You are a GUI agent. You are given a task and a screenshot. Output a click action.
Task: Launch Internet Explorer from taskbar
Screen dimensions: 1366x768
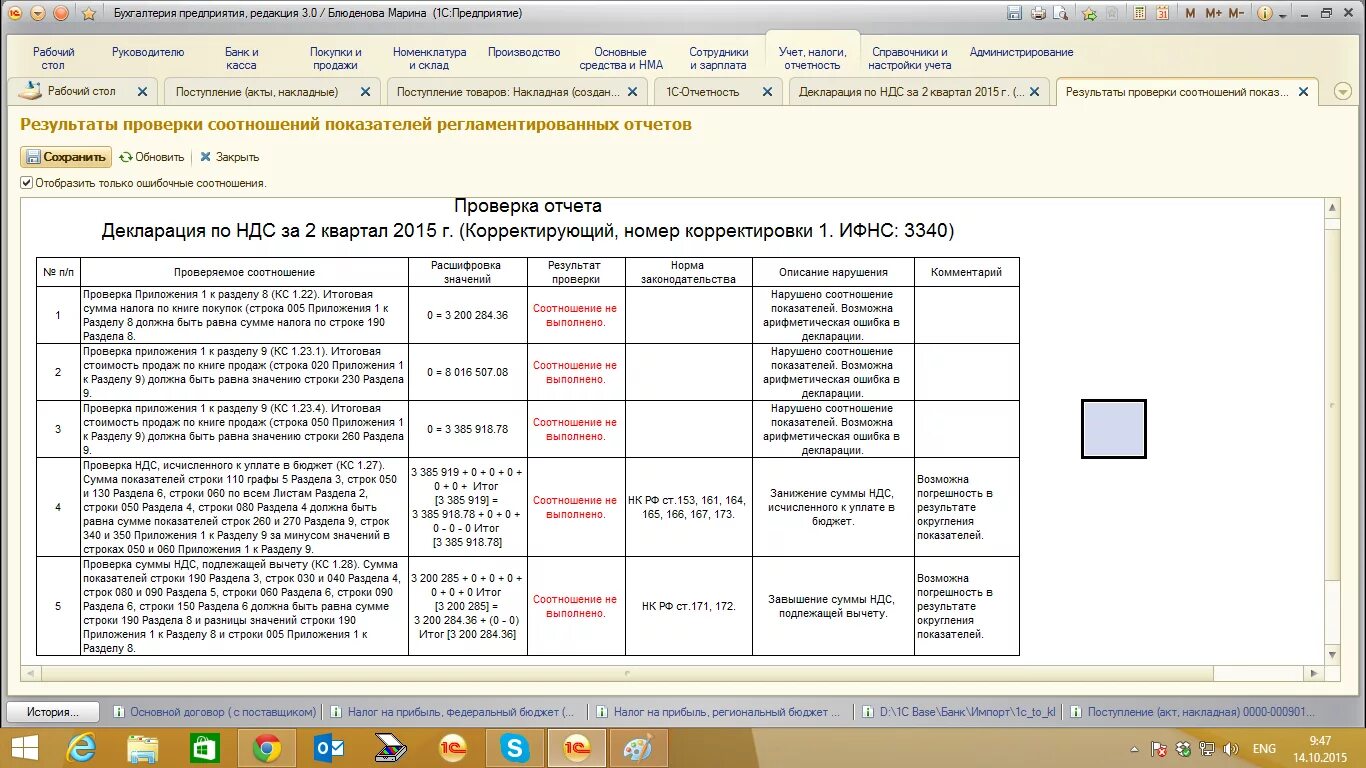(82, 748)
